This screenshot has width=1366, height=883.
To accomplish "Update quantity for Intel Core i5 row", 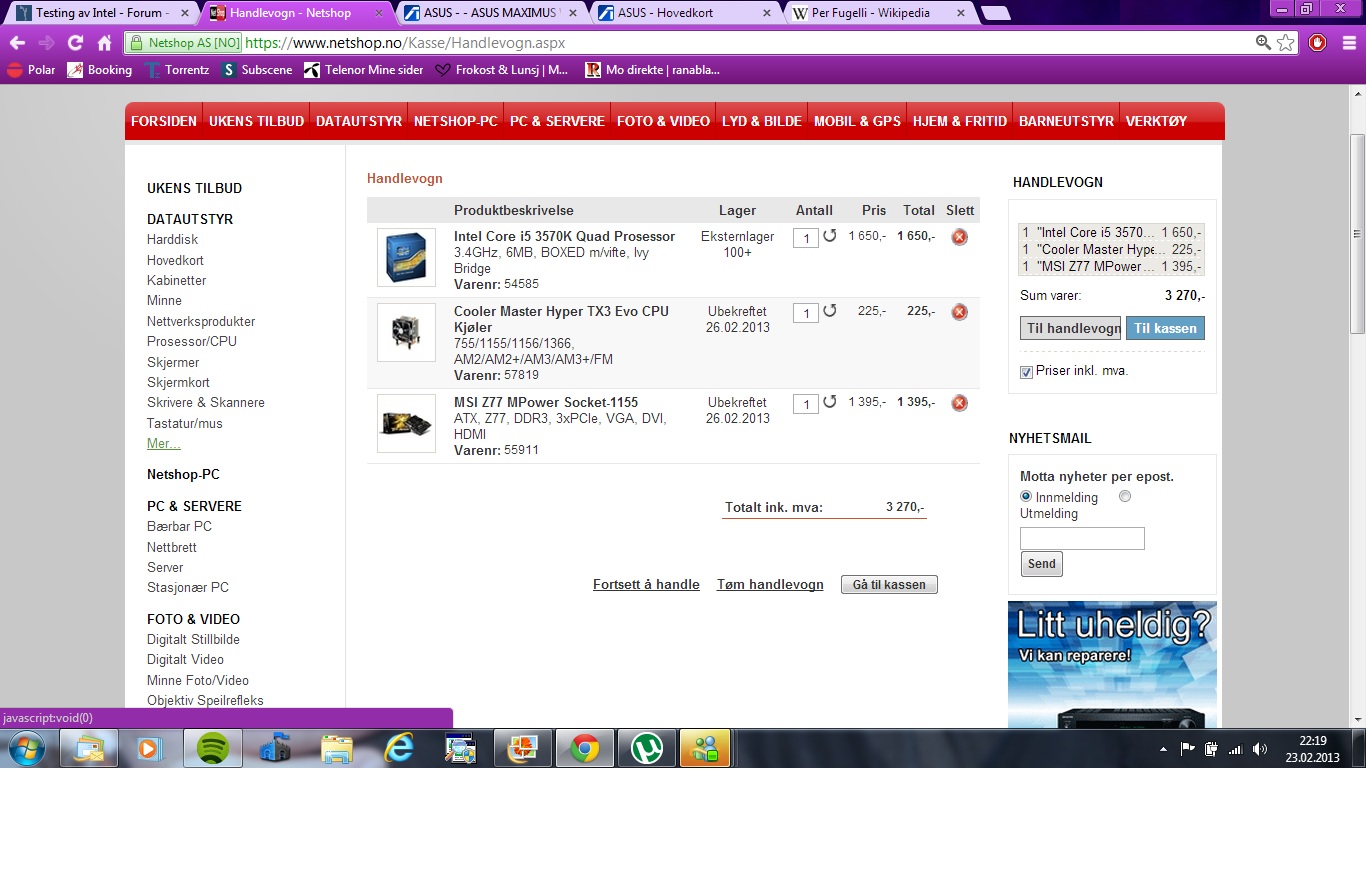I will tap(830, 236).
